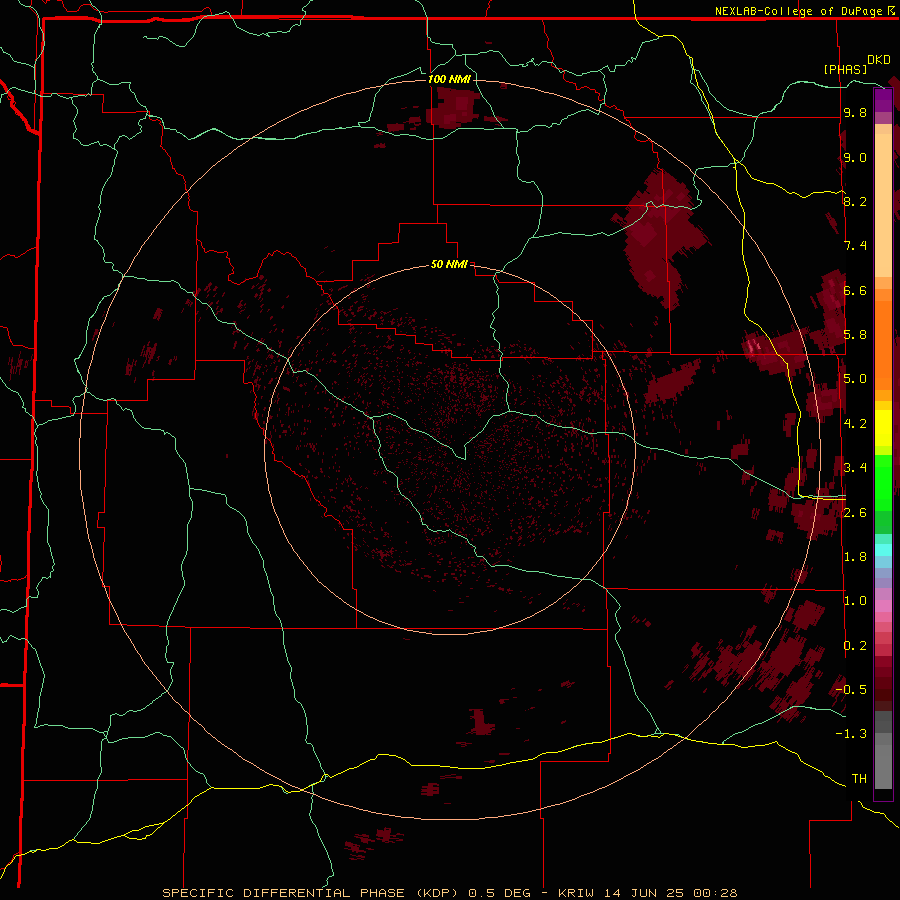Click the 3.4 color scale value

(x=855, y=468)
